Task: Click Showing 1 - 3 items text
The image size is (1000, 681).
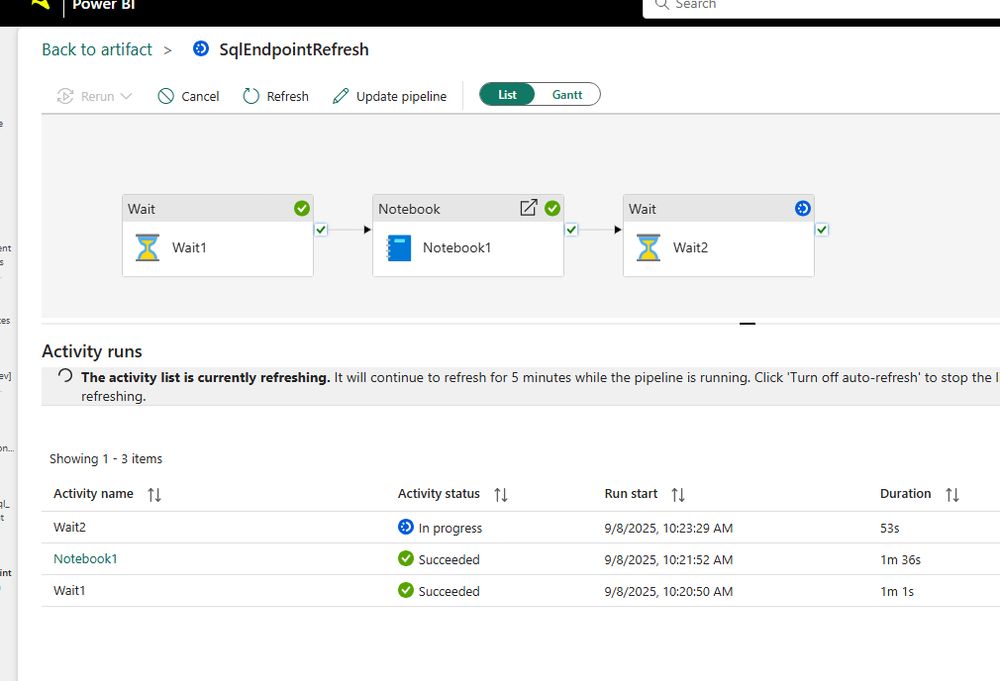Action: 106,458
